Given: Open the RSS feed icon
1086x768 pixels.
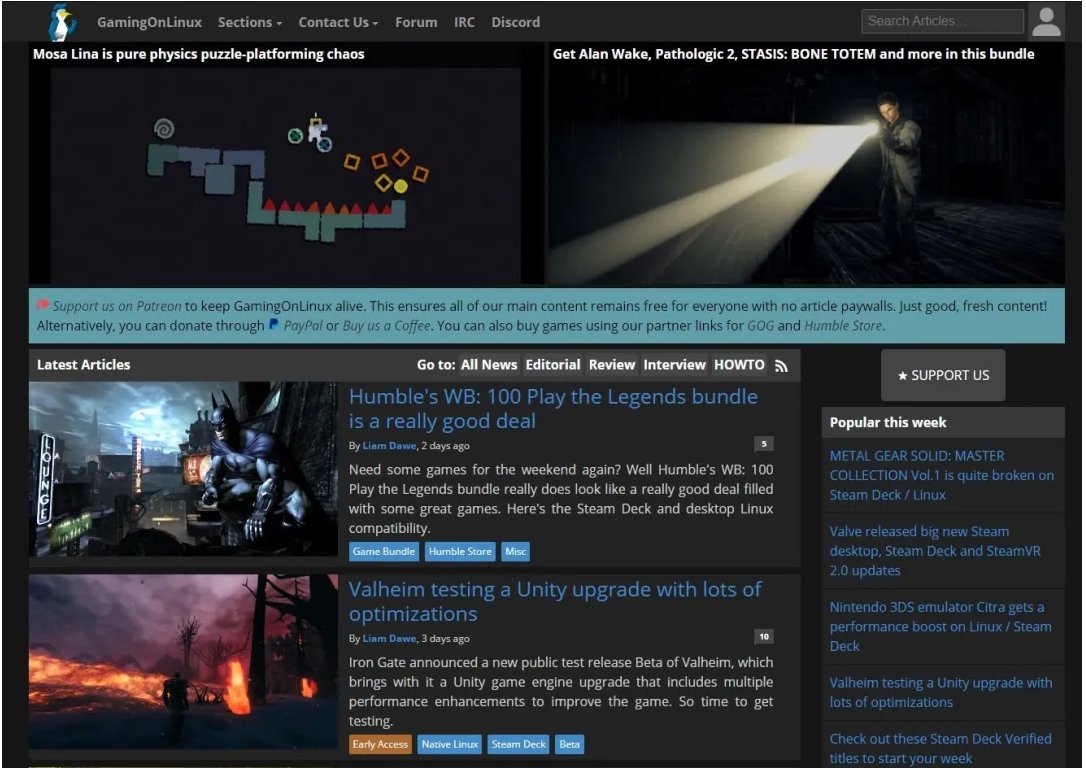Looking at the screenshot, I should [781, 366].
